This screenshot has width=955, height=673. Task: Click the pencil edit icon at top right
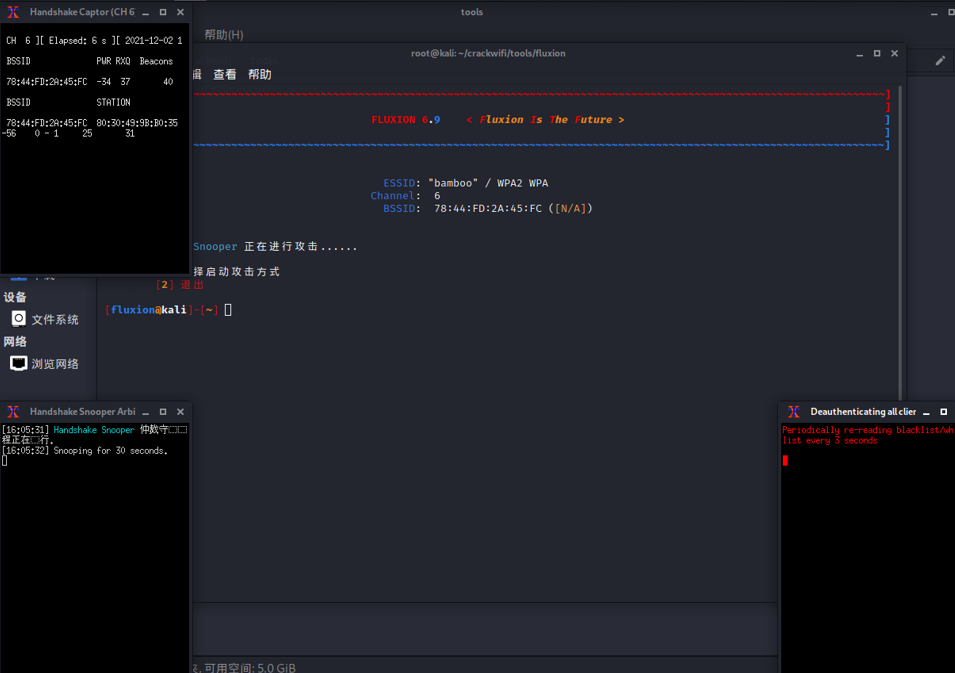[x=940, y=60]
